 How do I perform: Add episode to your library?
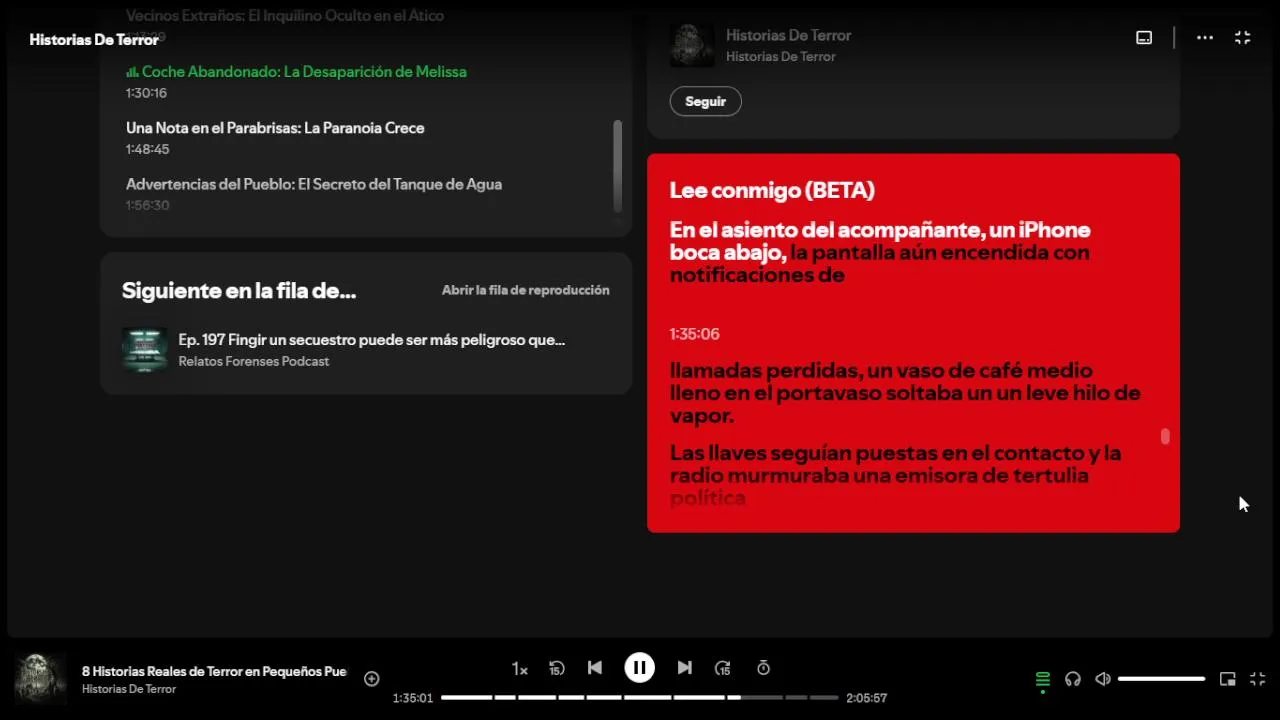click(x=372, y=679)
